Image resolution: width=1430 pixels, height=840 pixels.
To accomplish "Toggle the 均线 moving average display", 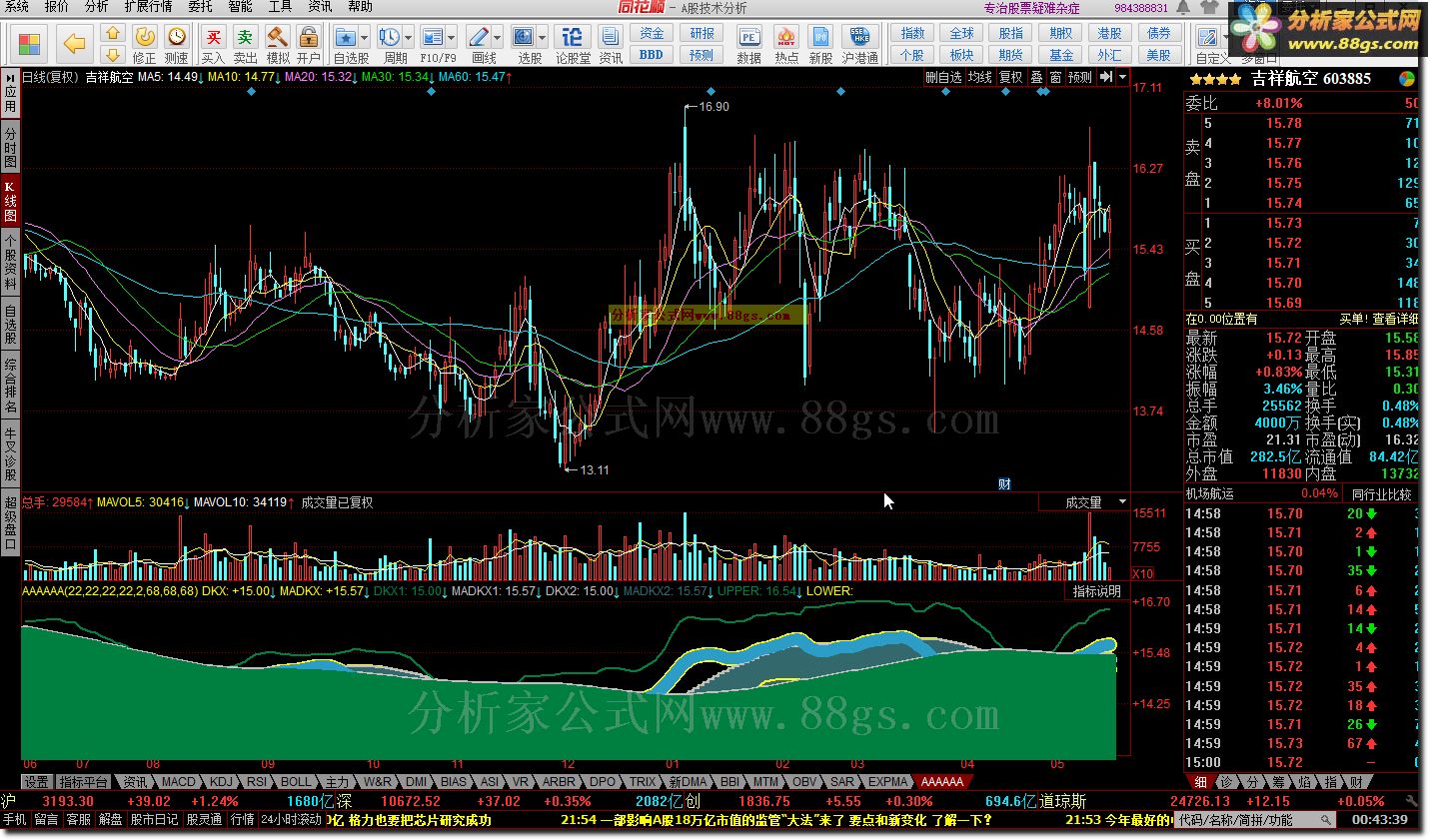I will pyautogui.click(x=980, y=77).
